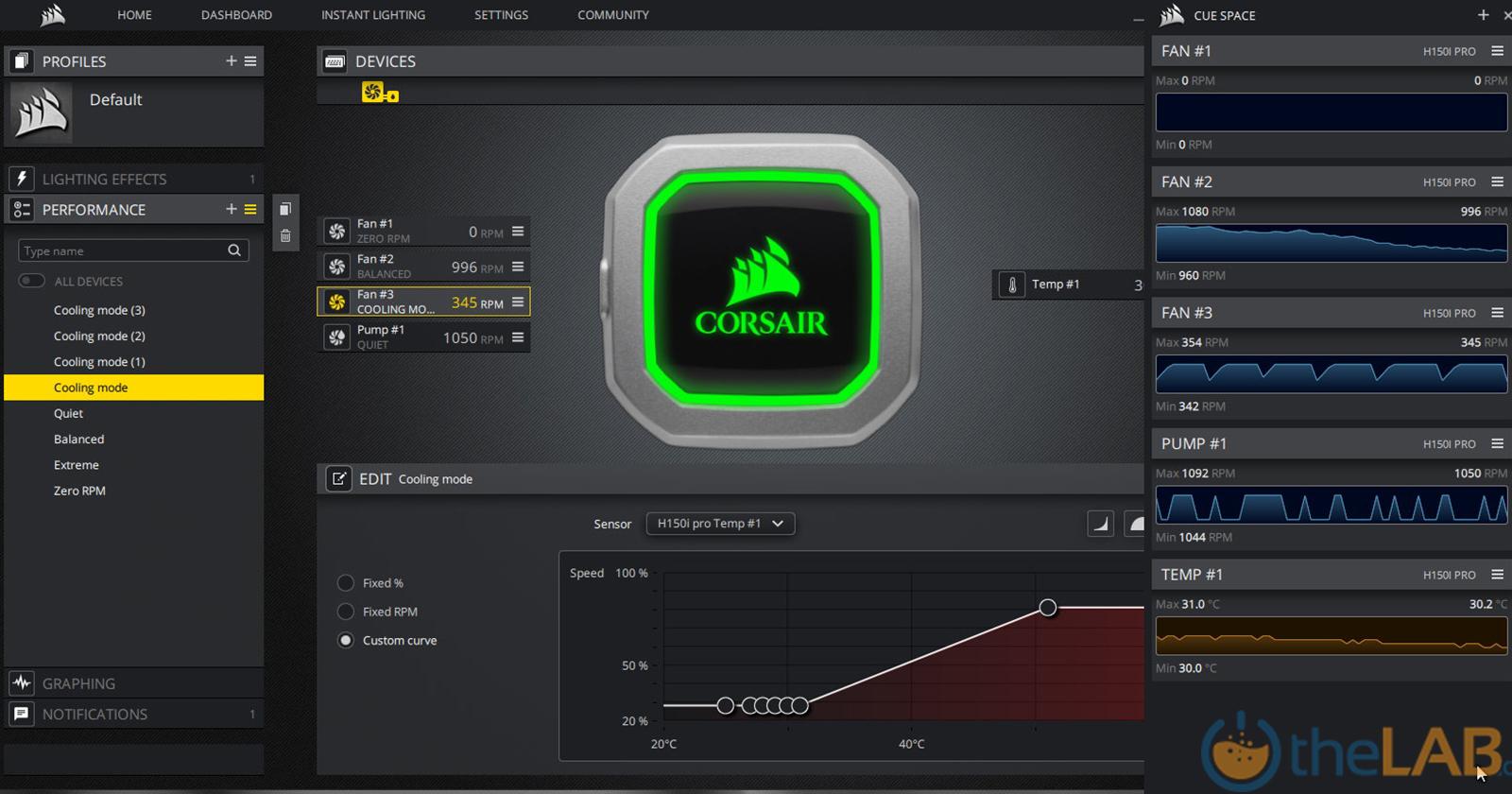Select the Quiet preset

pyautogui.click(x=68, y=413)
